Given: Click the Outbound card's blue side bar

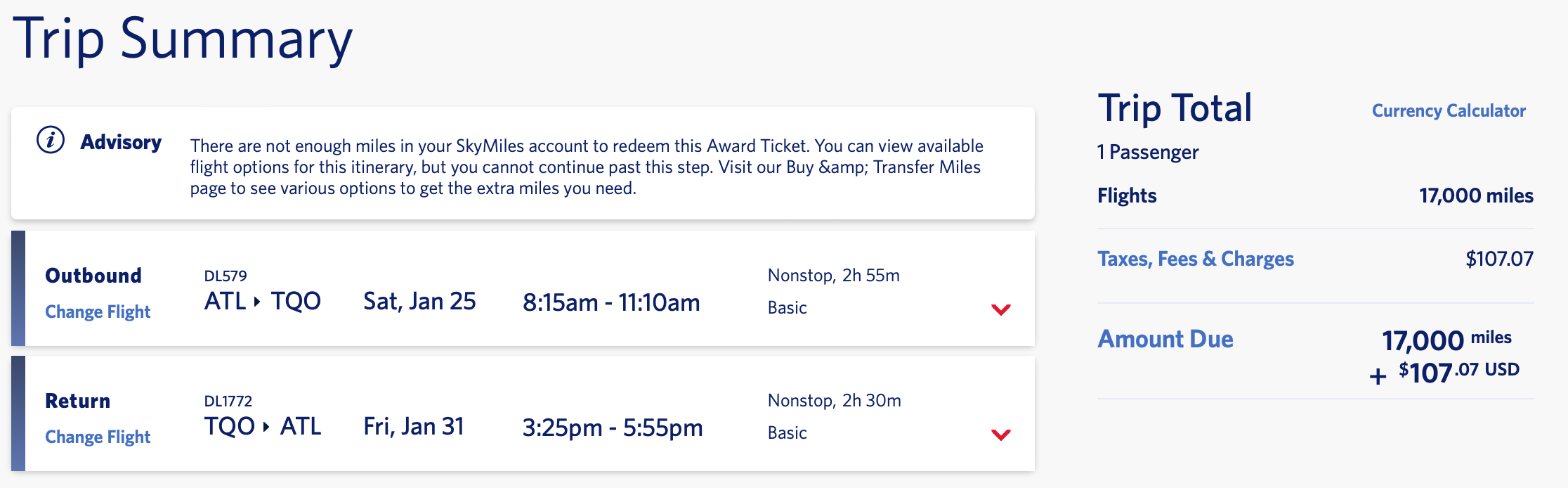Looking at the screenshot, I should [x=18, y=288].
